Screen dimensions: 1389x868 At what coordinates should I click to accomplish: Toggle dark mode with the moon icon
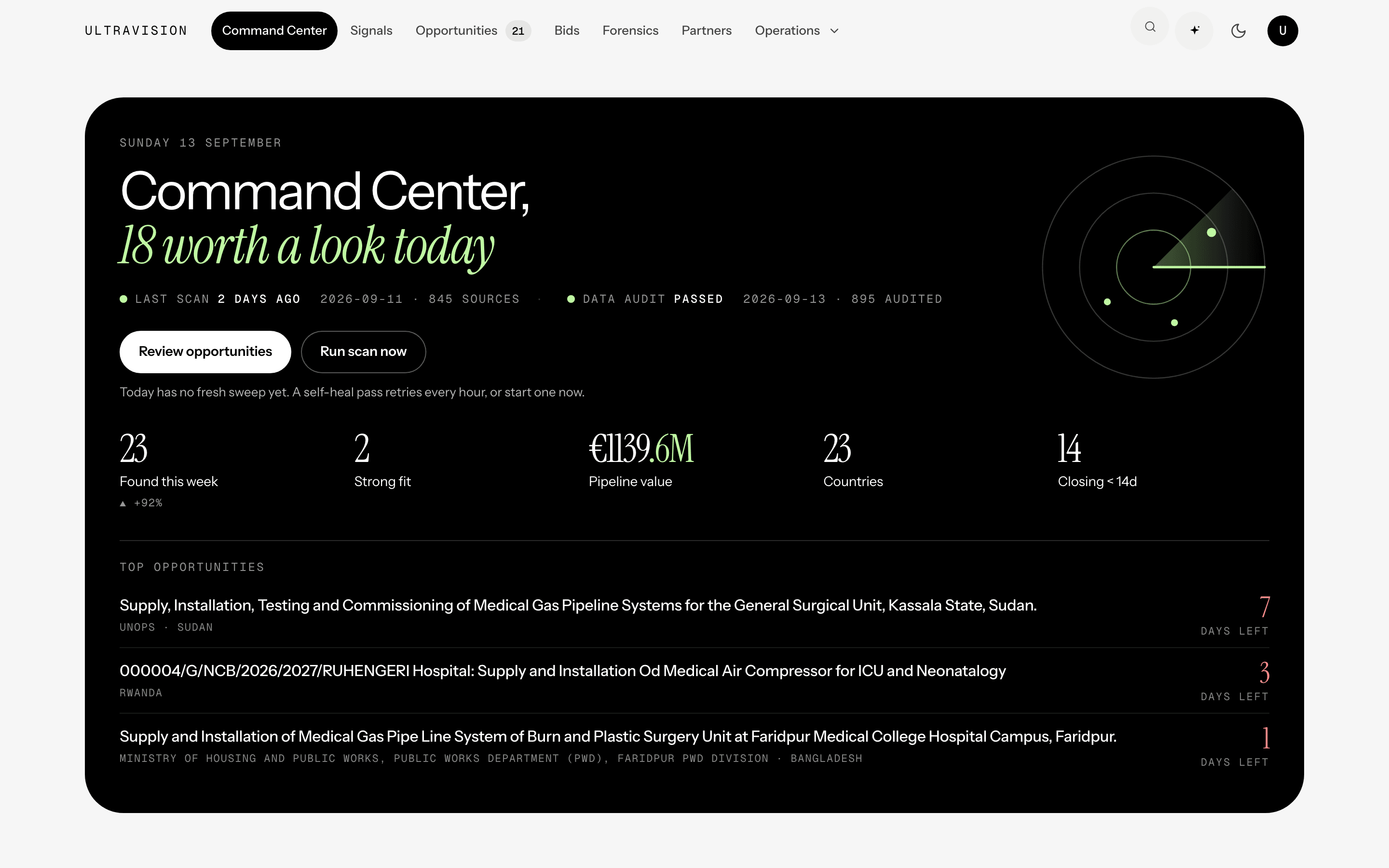pyautogui.click(x=1238, y=30)
